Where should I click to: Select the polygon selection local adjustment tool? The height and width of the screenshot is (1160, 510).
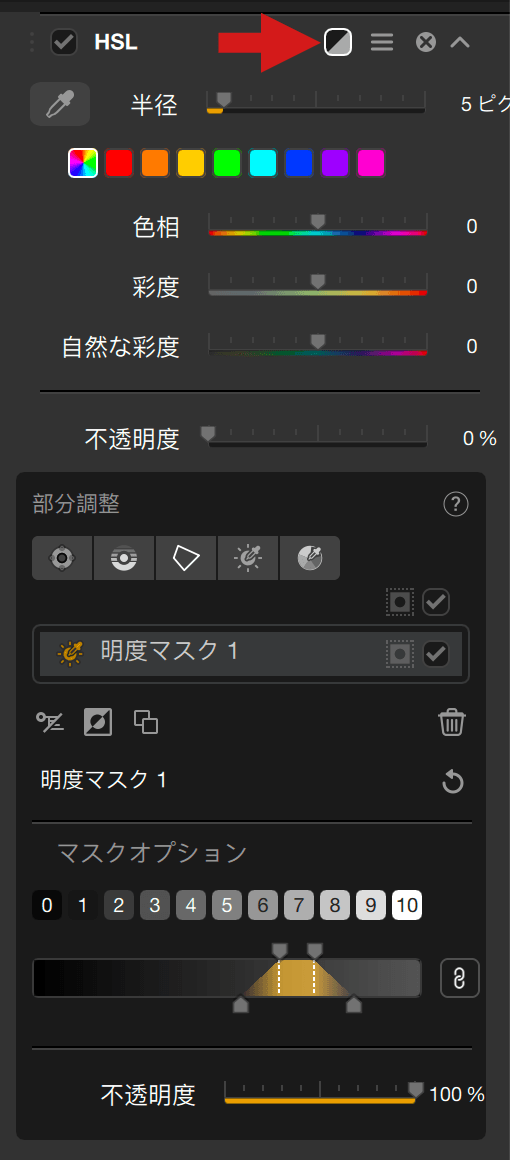[x=186, y=558]
